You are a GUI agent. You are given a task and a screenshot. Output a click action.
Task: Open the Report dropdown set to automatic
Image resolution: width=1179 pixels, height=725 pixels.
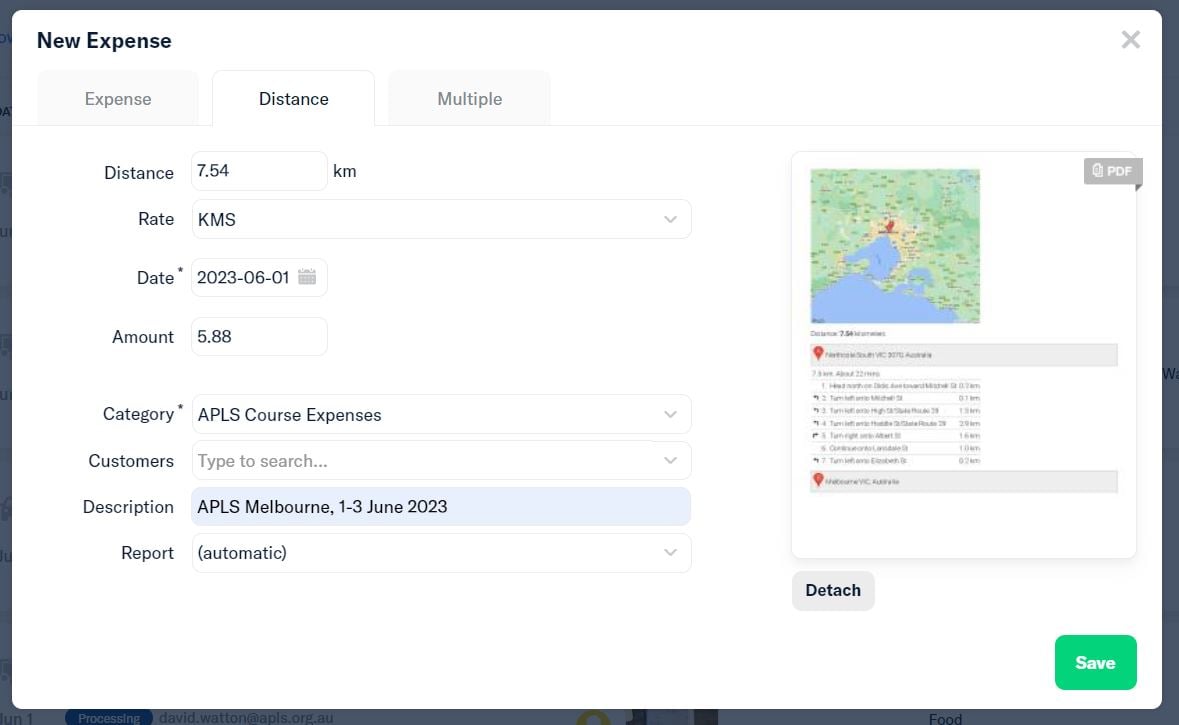[441, 552]
